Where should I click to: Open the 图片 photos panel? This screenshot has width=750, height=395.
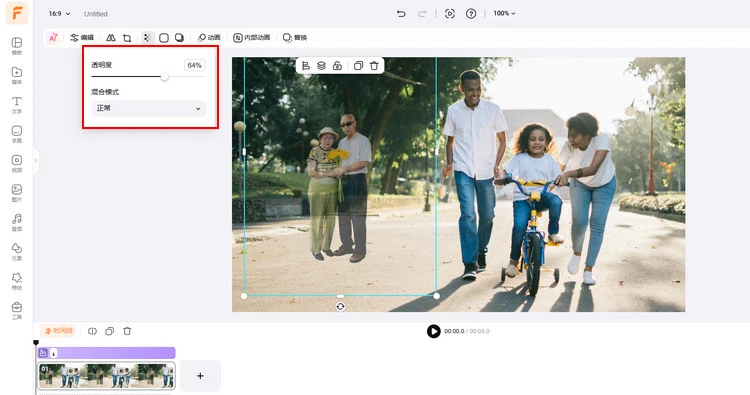(17, 193)
